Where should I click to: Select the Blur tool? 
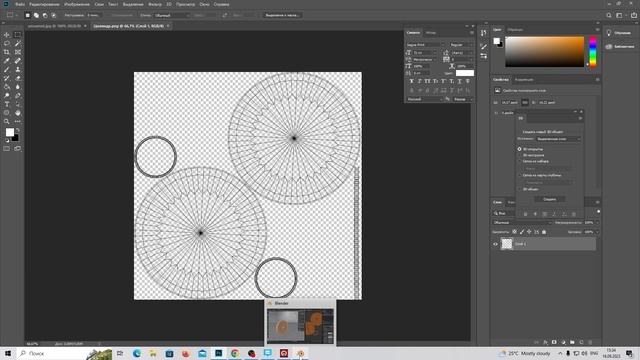[x=18, y=87]
